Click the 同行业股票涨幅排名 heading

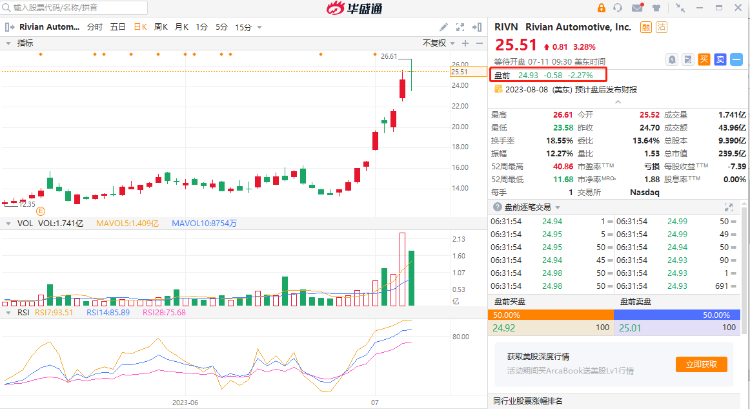[x=528, y=401]
